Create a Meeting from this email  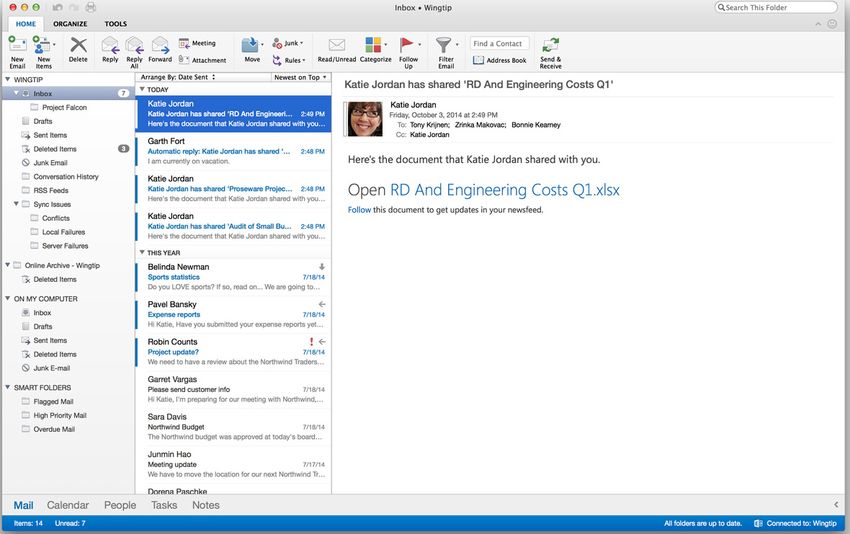click(197, 43)
